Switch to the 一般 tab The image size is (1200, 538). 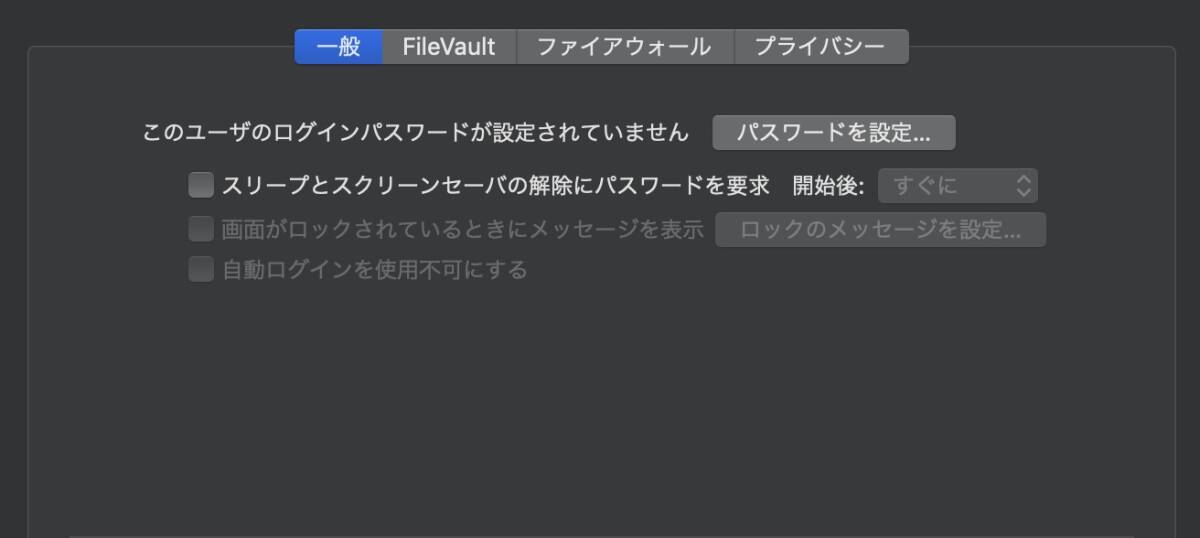(338, 46)
